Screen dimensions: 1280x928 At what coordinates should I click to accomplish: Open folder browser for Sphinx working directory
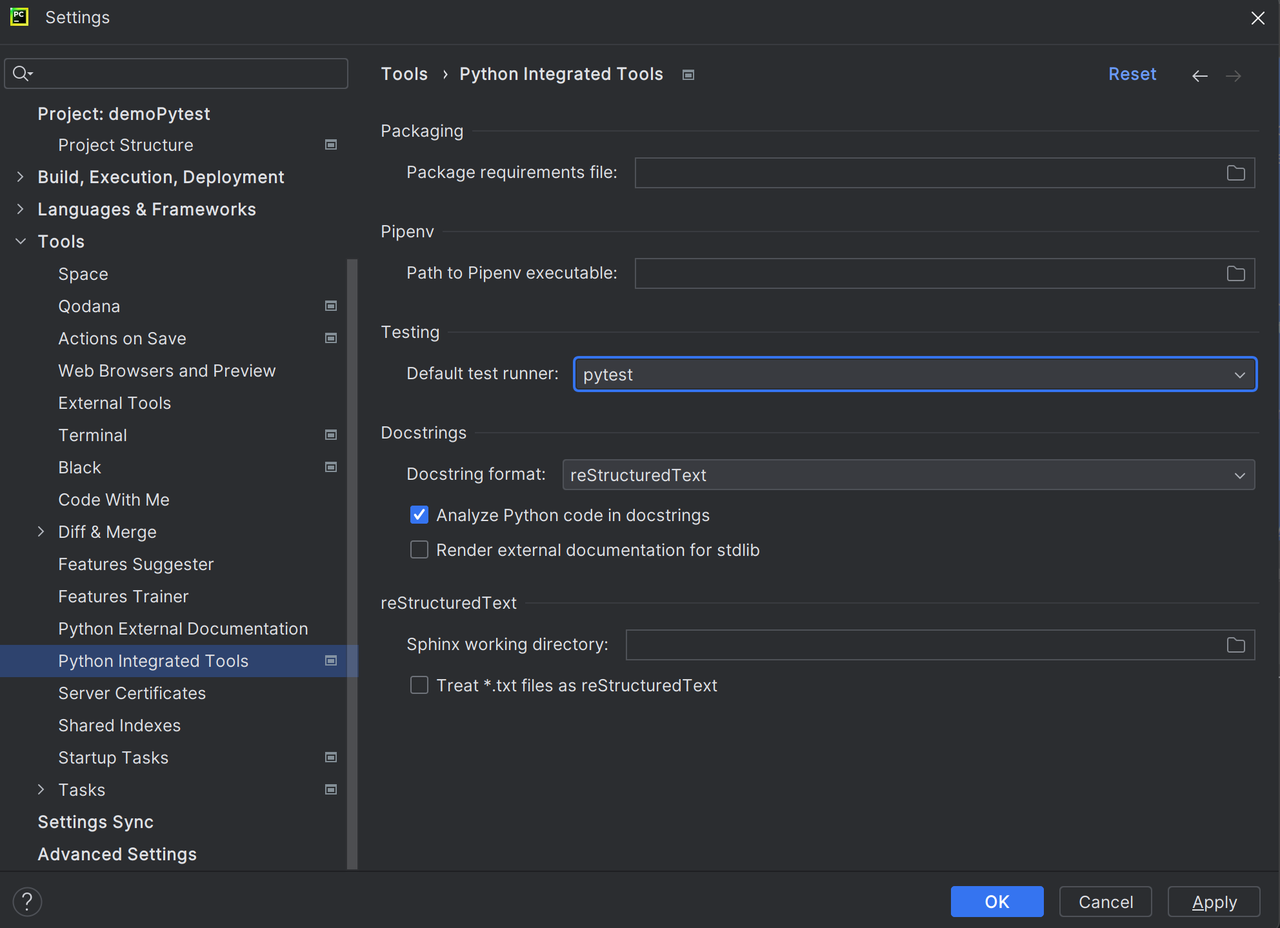click(x=1236, y=645)
